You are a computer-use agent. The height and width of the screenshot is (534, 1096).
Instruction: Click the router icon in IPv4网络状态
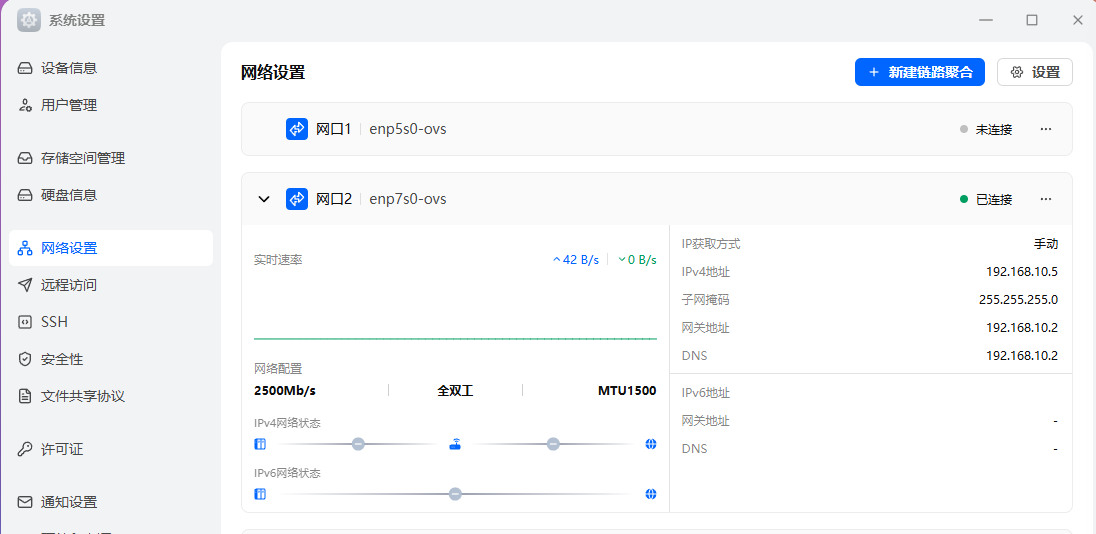pyautogui.click(x=455, y=444)
